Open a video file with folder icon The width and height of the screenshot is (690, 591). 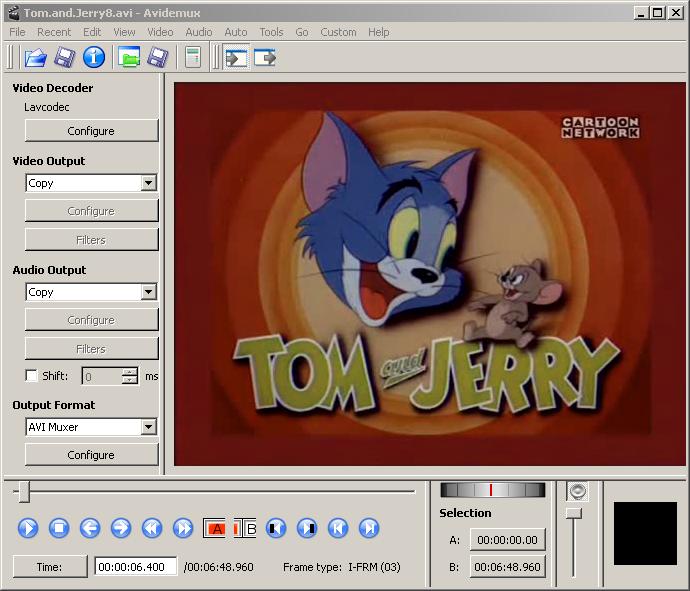tap(36, 58)
